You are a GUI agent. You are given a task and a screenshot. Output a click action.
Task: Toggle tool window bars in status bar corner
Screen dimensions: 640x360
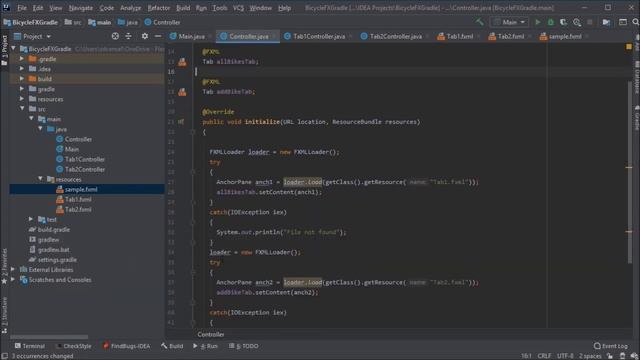click(4, 356)
